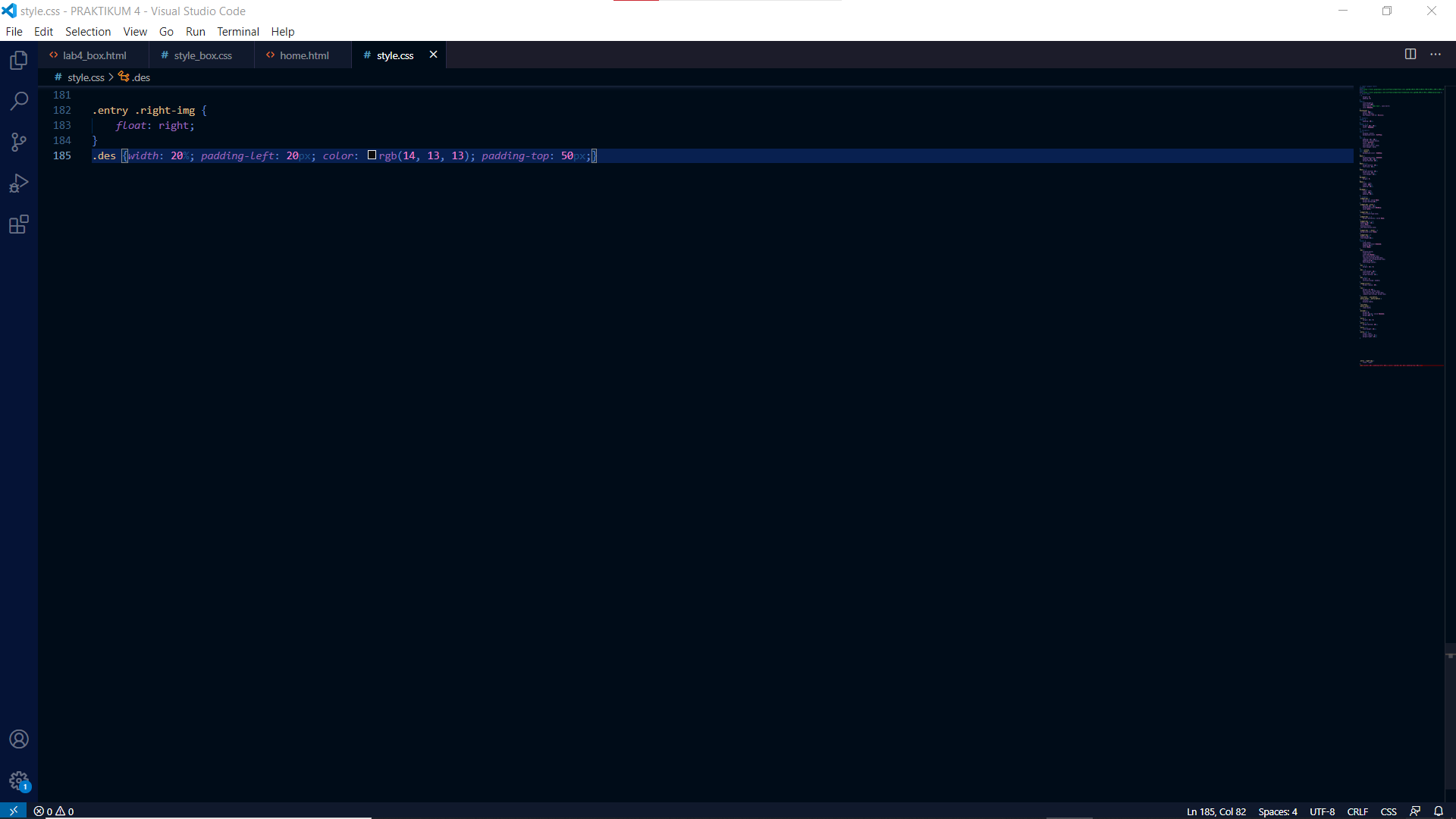Minimize the VS Code window
The image size is (1456, 819).
tap(1343, 11)
